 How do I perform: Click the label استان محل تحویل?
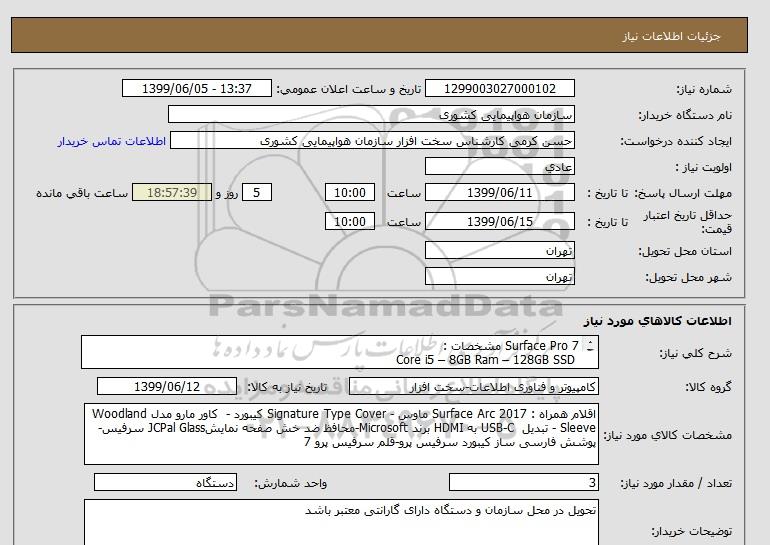click(x=685, y=251)
